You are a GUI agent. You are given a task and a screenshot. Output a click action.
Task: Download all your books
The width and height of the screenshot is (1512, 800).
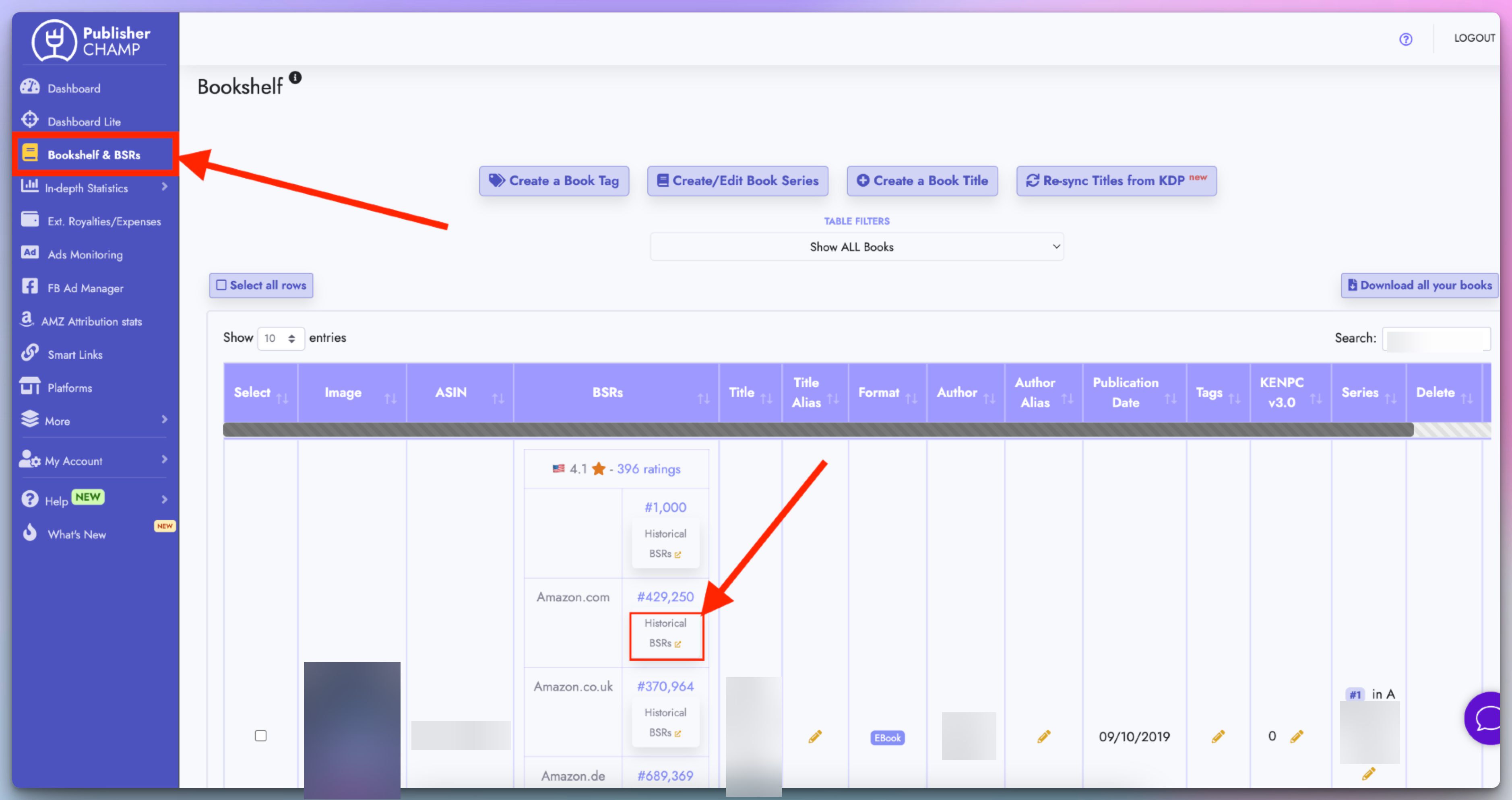point(1419,285)
